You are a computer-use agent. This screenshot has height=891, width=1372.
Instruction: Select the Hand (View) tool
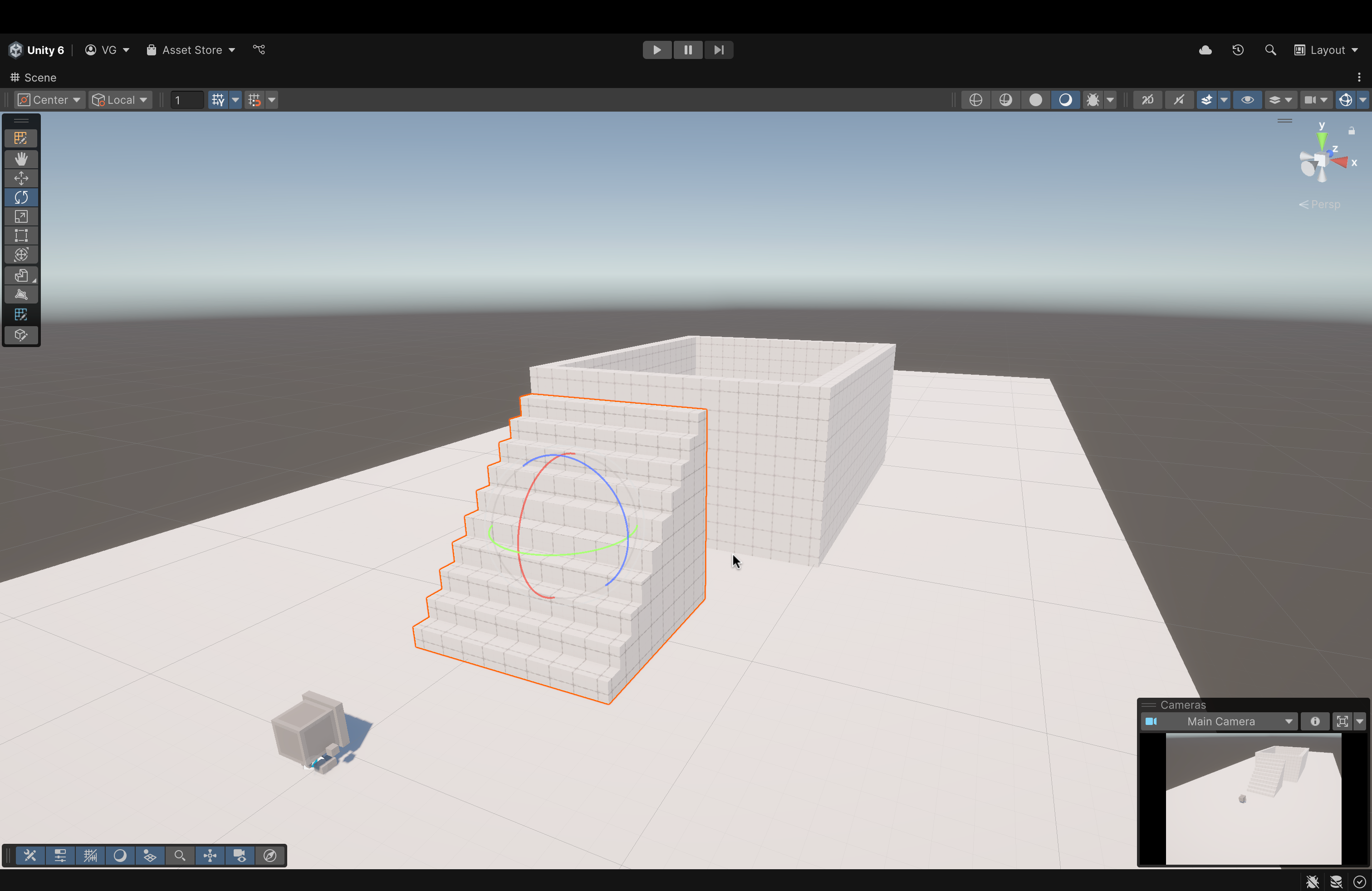click(21, 158)
